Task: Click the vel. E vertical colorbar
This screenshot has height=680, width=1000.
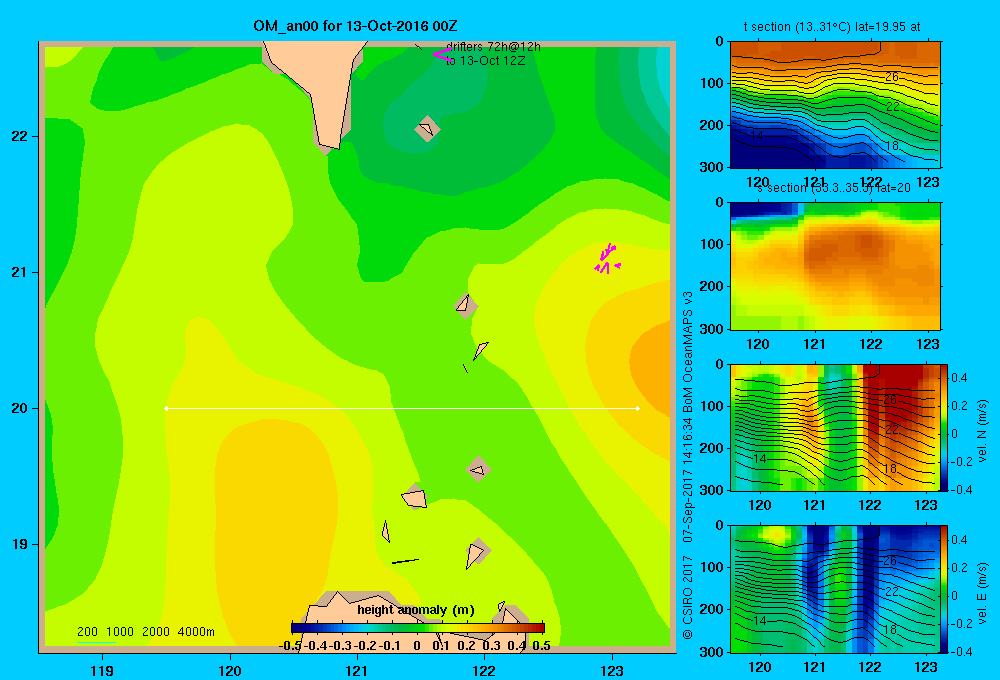Action: tap(945, 589)
